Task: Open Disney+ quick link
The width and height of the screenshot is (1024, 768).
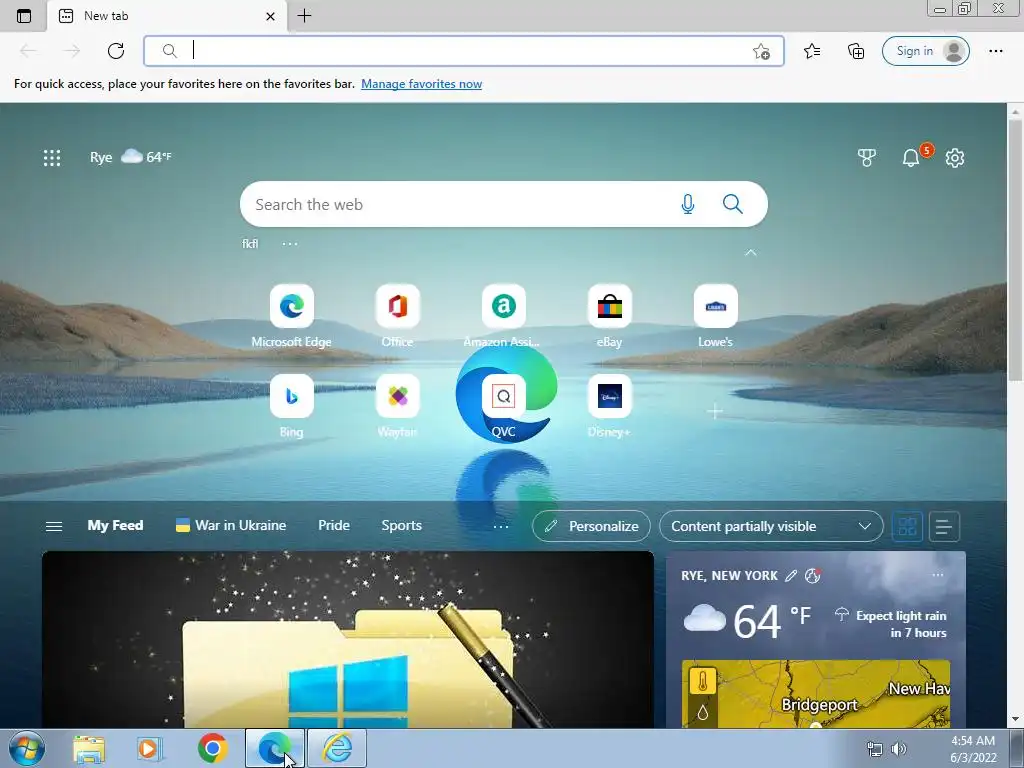Action: pyautogui.click(x=609, y=406)
